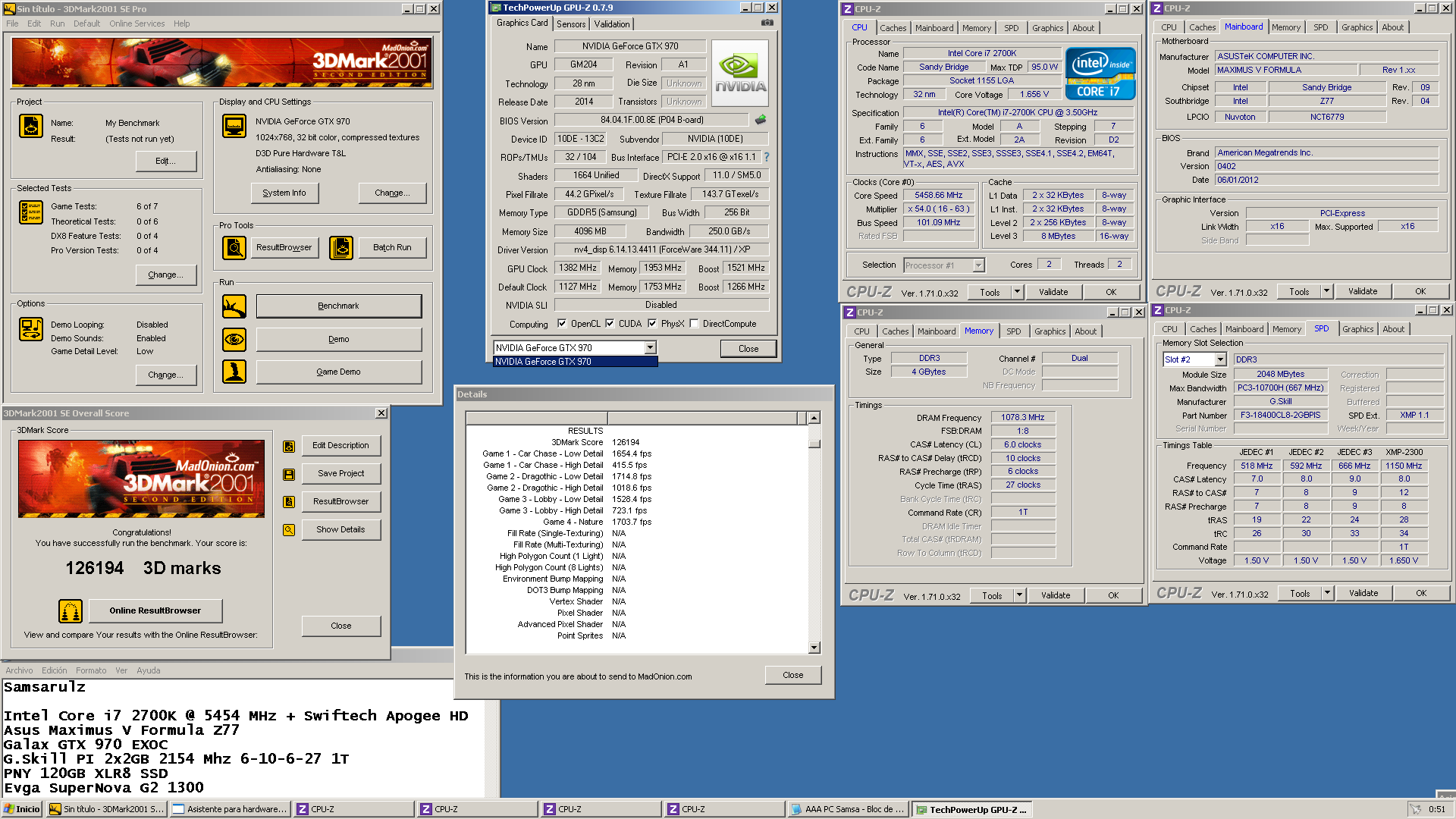Switch to the Validation tab in GPU-Z
Image resolution: width=1456 pixels, height=819 pixels.
click(611, 24)
